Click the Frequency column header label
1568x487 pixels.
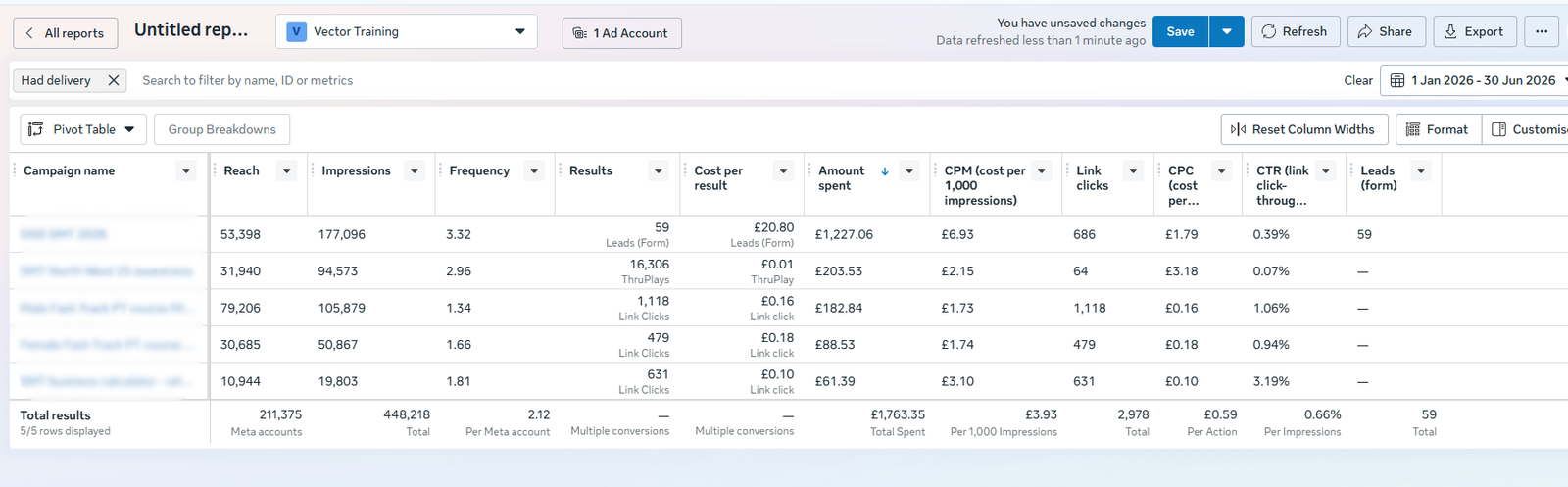click(x=479, y=170)
